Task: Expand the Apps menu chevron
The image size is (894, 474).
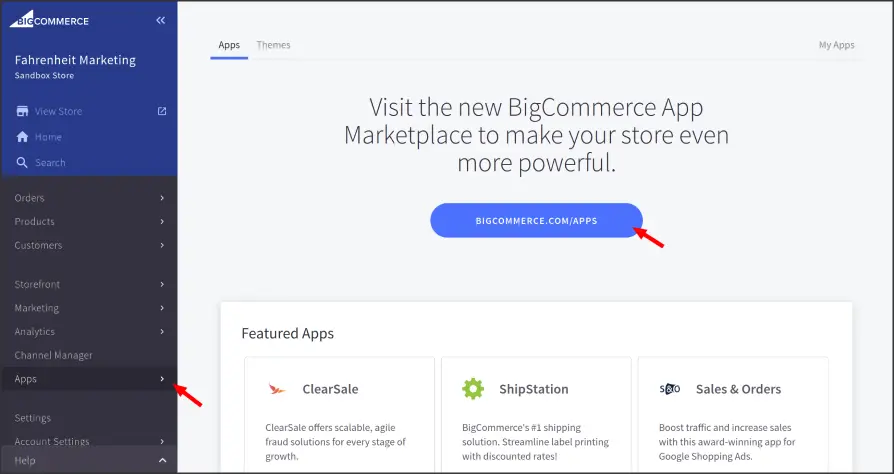Action: pyautogui.click(x=162, y=379)
